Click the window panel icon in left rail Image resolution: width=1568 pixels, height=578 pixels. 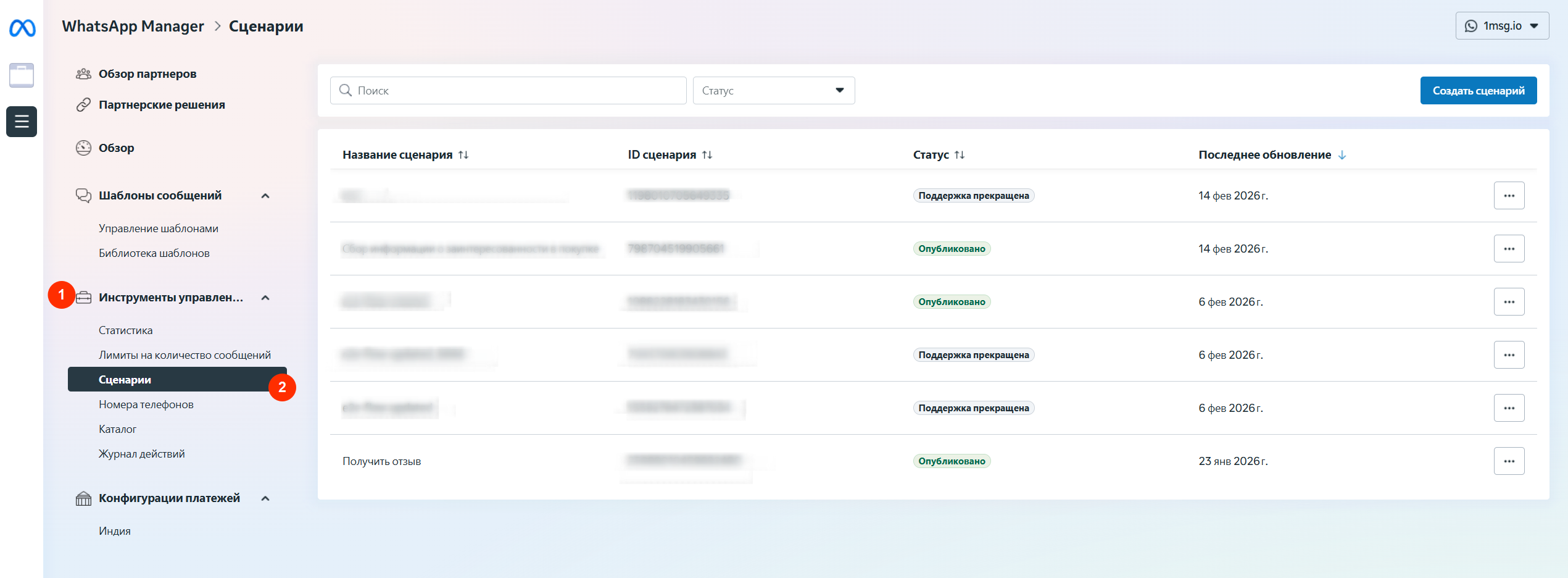(22, 75)
